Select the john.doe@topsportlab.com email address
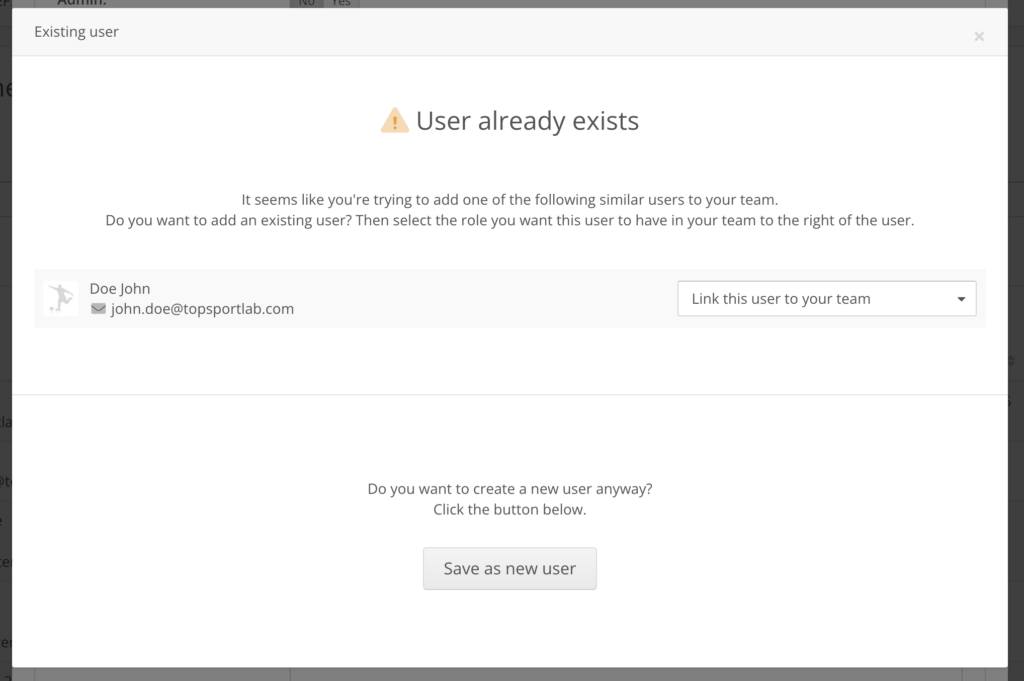 202,309
